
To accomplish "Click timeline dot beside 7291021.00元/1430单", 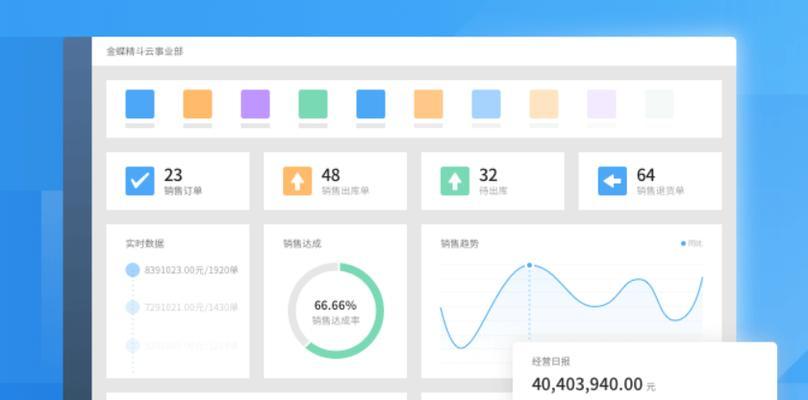I will (x=133, y=307).
